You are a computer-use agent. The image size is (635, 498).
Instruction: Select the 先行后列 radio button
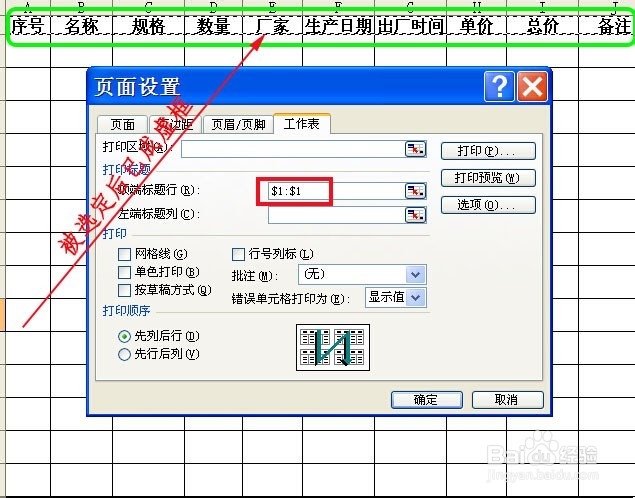[x=124, y=354]
